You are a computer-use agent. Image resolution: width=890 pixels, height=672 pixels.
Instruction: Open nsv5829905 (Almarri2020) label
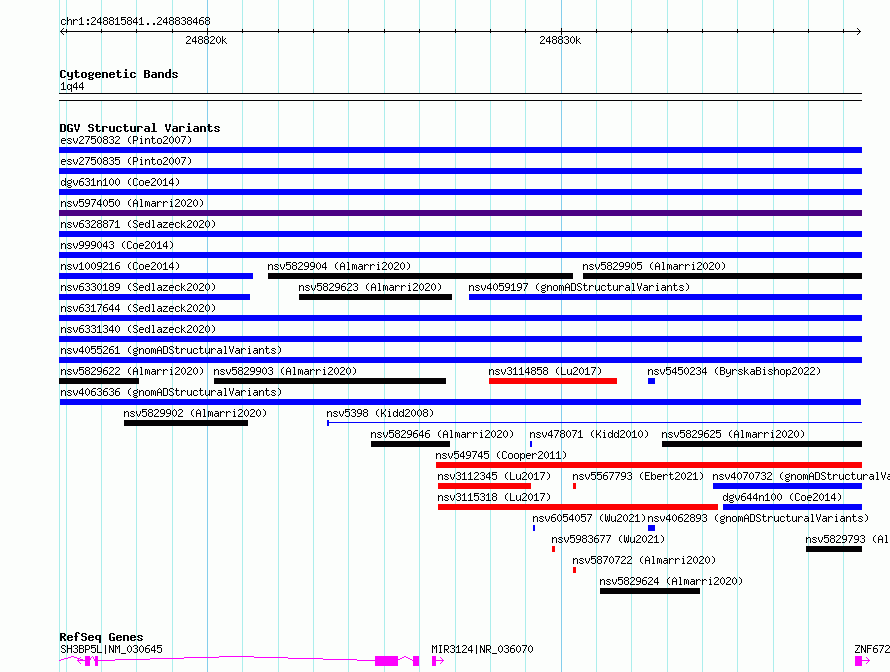(x=654, y=266)
